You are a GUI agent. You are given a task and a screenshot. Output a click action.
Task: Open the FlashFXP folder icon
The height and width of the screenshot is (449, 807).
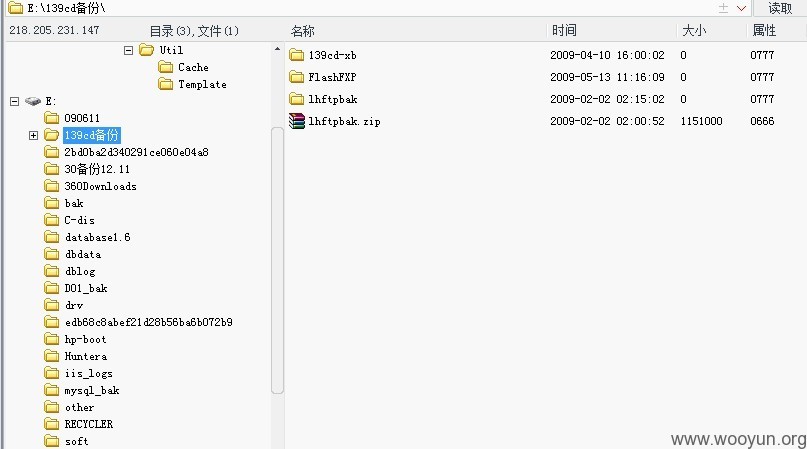[x=296, y=77]
